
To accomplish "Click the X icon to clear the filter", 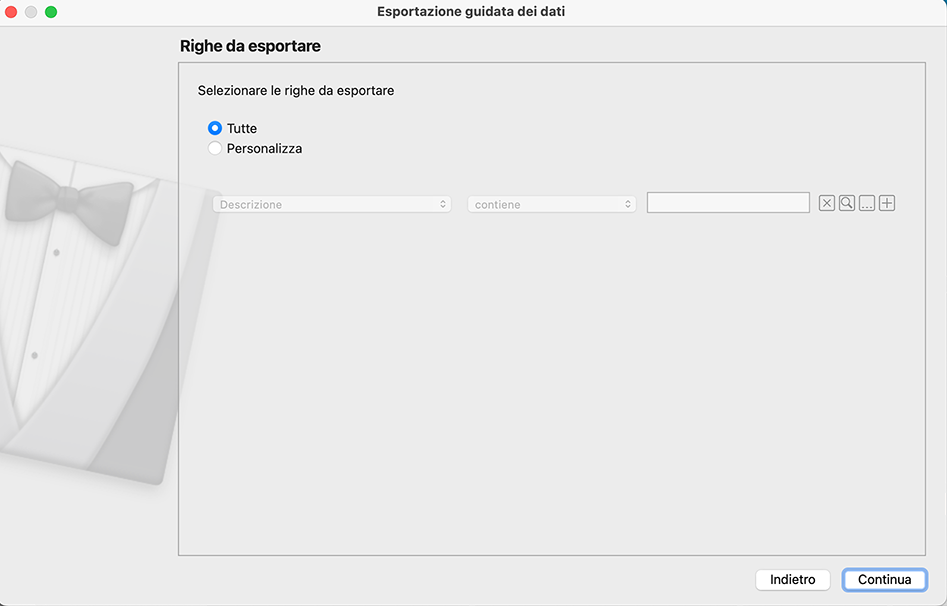I will [x=827, y=203].
